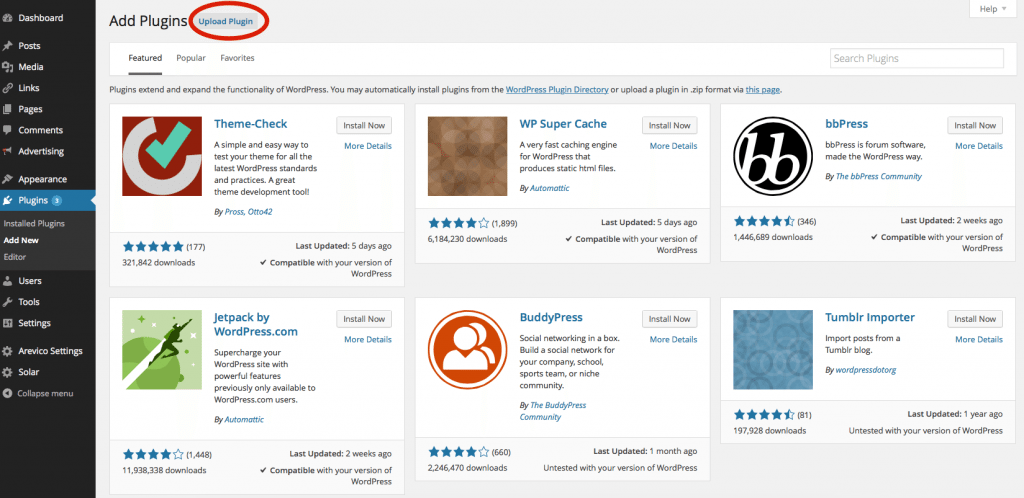
Task: Switch to the Featured tab
Action: pyautogui.click(x=145, y=58)
